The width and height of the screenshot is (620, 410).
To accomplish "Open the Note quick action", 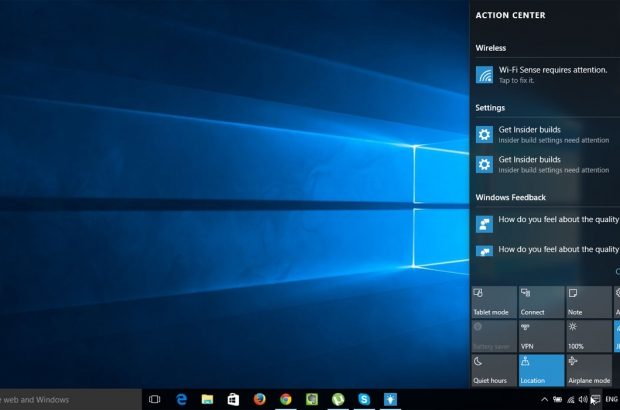I will [x=588, y=302].
